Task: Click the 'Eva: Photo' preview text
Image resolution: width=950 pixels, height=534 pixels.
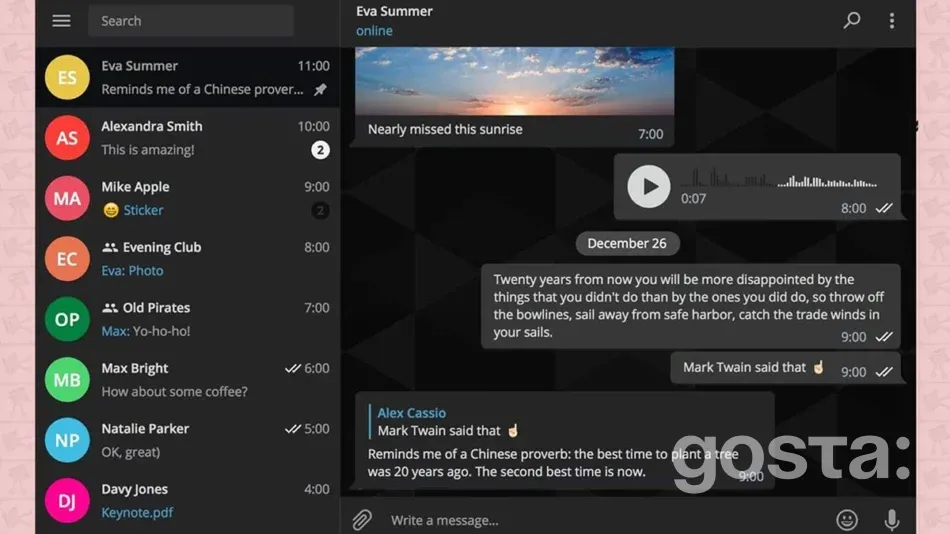Action: point(132,271)
